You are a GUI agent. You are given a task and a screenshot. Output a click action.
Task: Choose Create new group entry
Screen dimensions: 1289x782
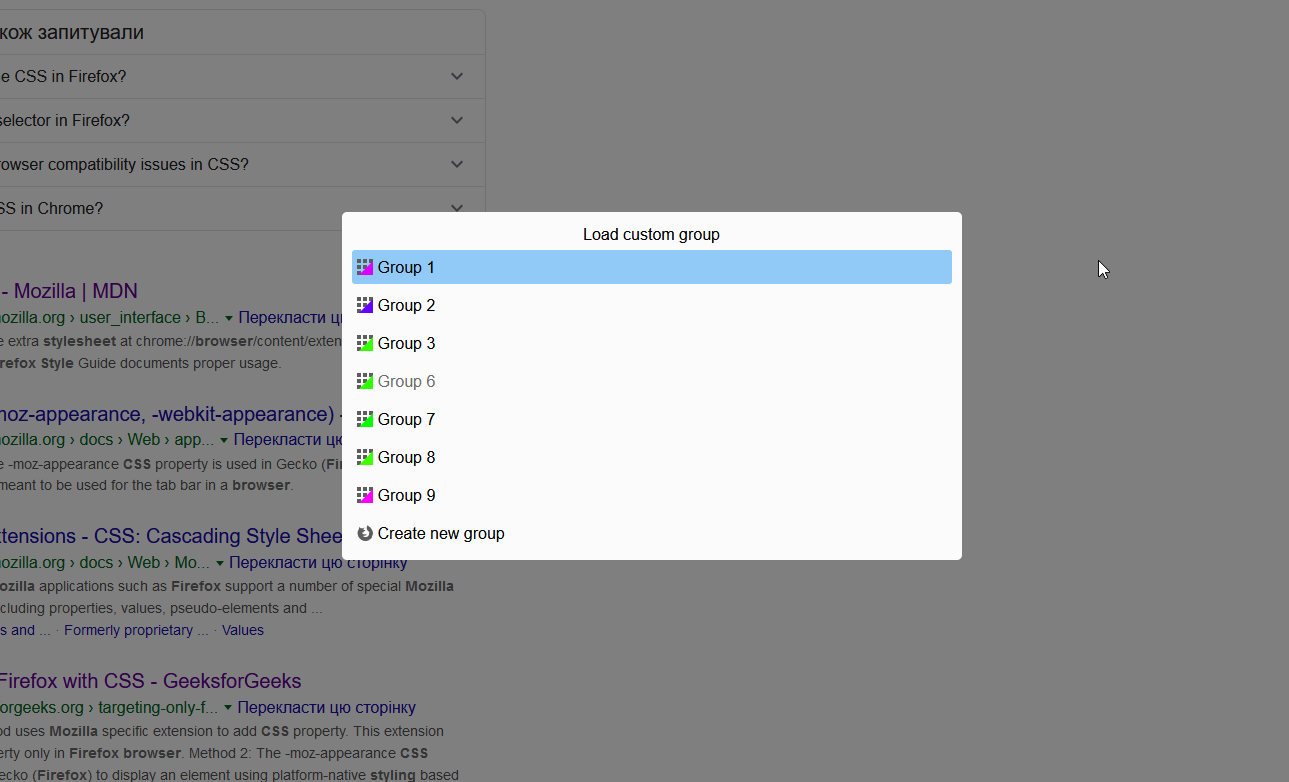click(x=441, y=533)
